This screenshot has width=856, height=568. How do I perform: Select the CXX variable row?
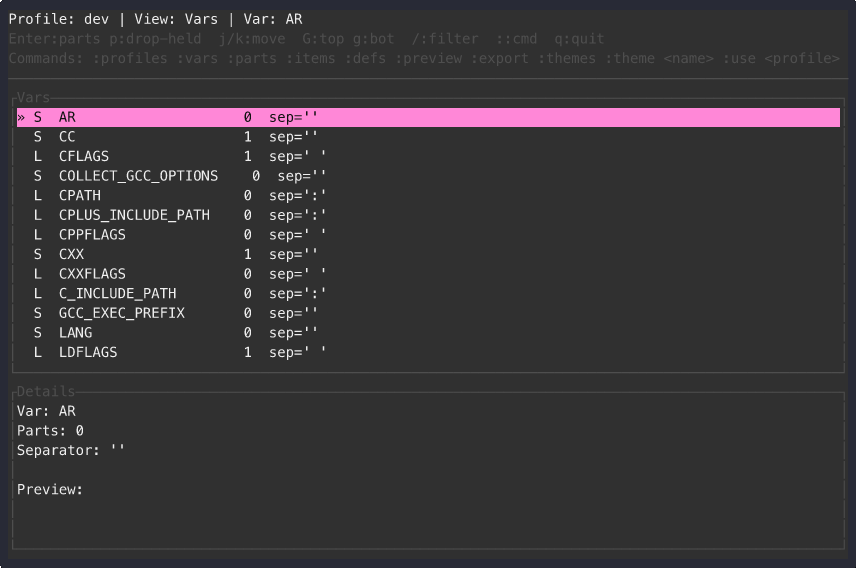[x=428, y=255]
